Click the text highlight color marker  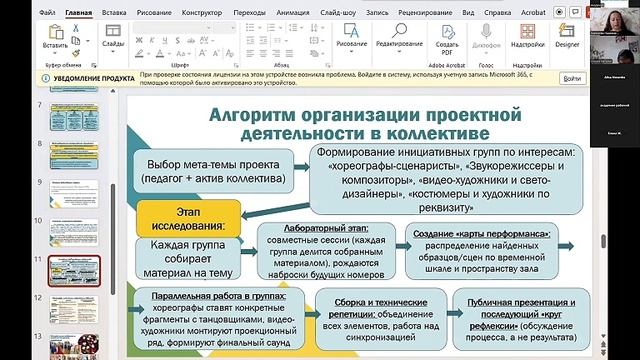coord(140,53)
